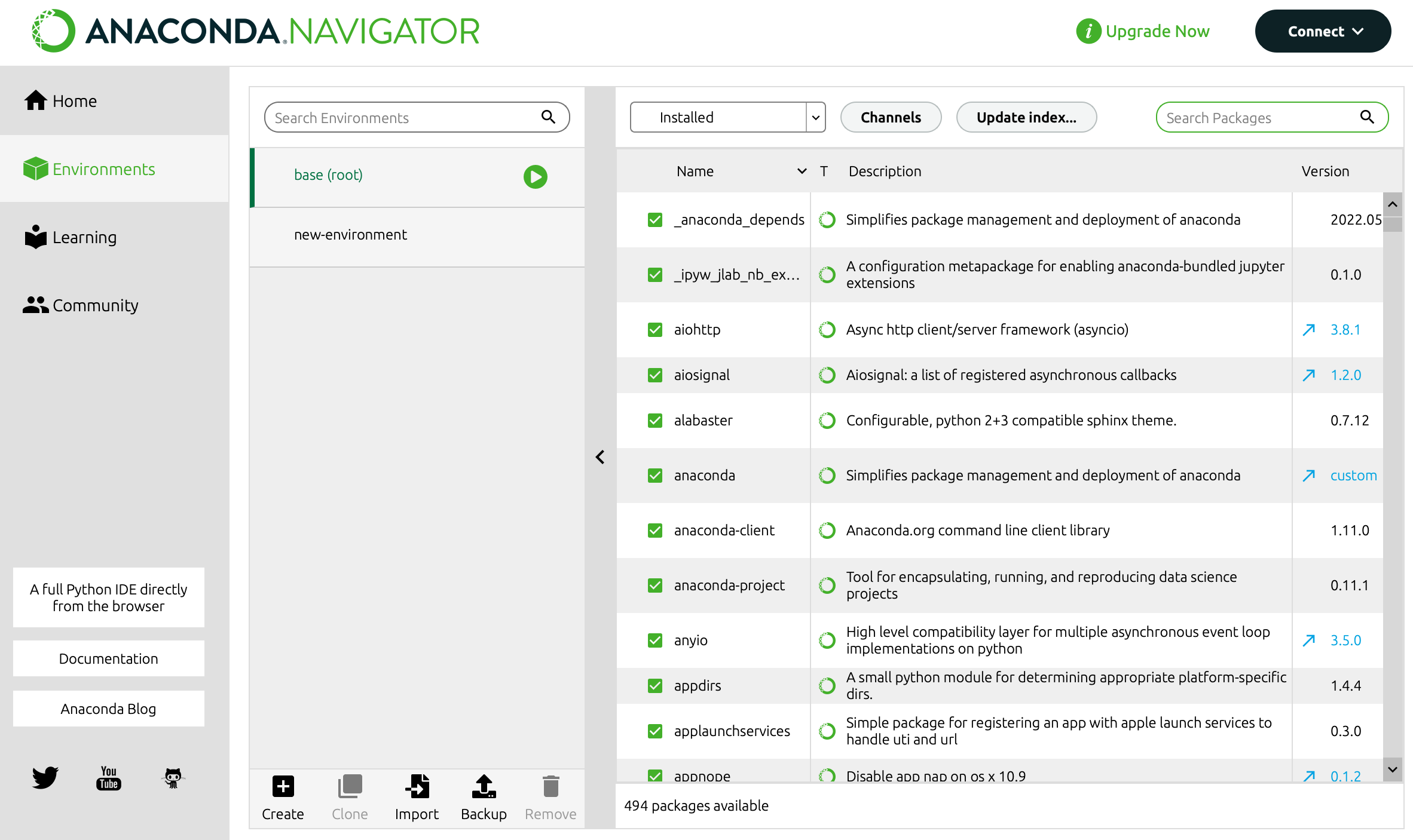Toggle the anyio package checkbox

pos(655,640)
